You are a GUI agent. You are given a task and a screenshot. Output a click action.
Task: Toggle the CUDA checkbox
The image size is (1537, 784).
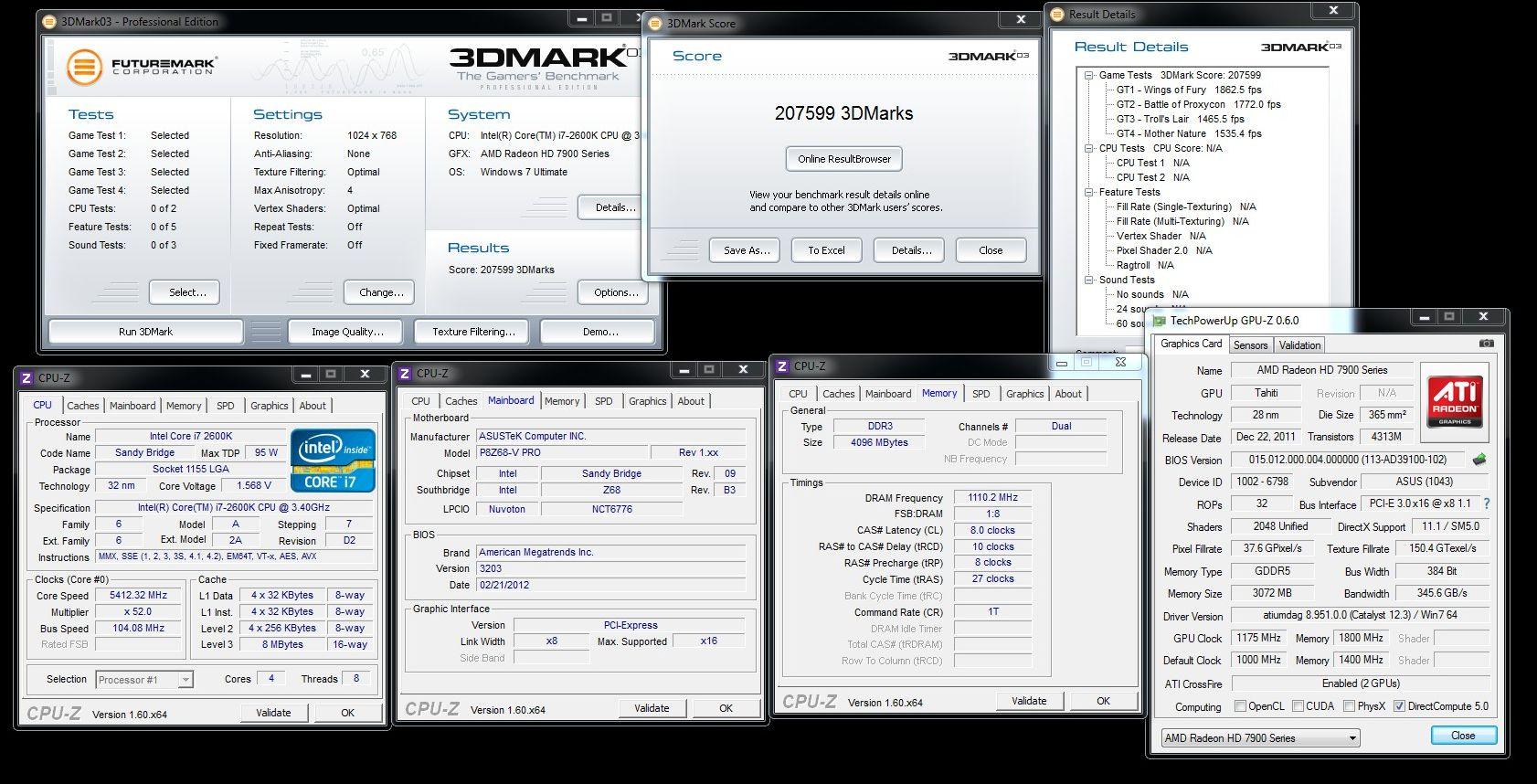pyautogui.click(x=1298, y=706)
